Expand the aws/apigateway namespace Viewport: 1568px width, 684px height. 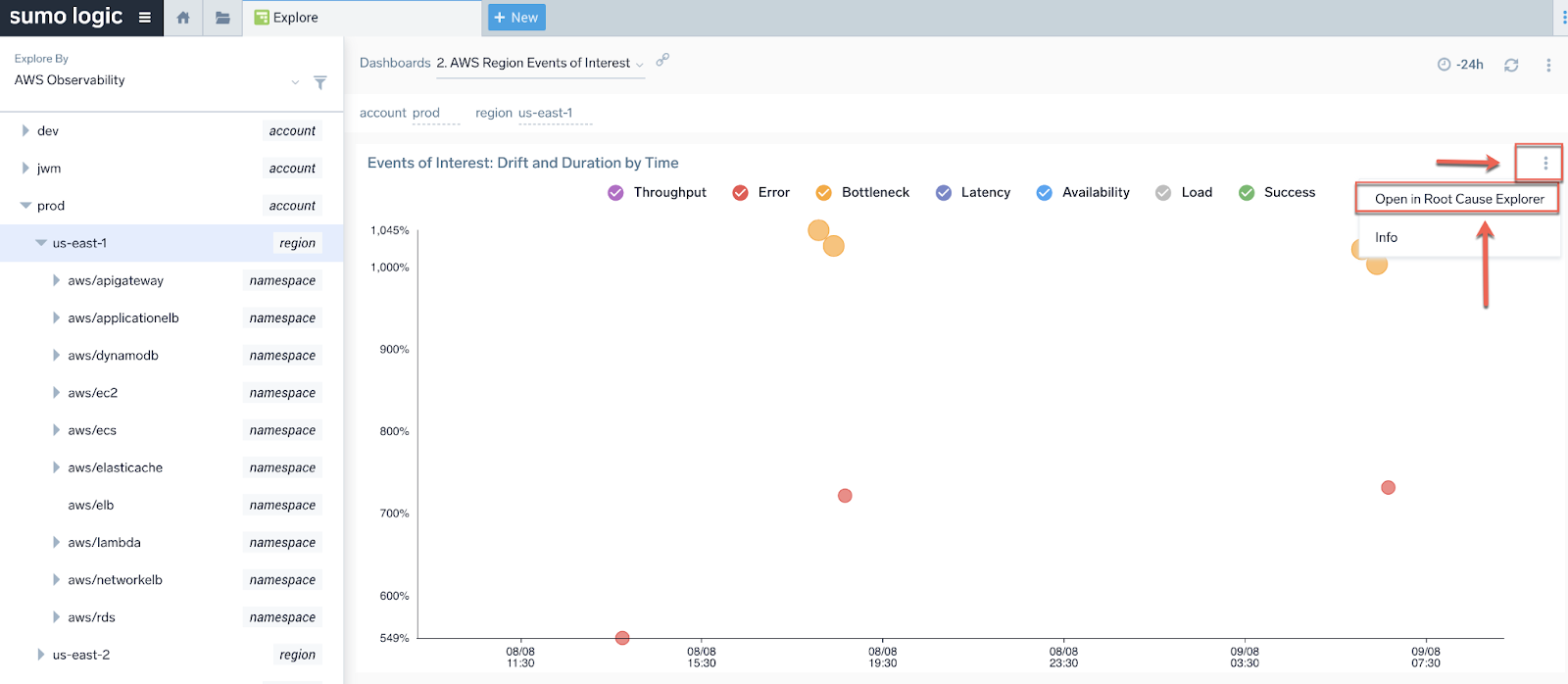[57, 280]
